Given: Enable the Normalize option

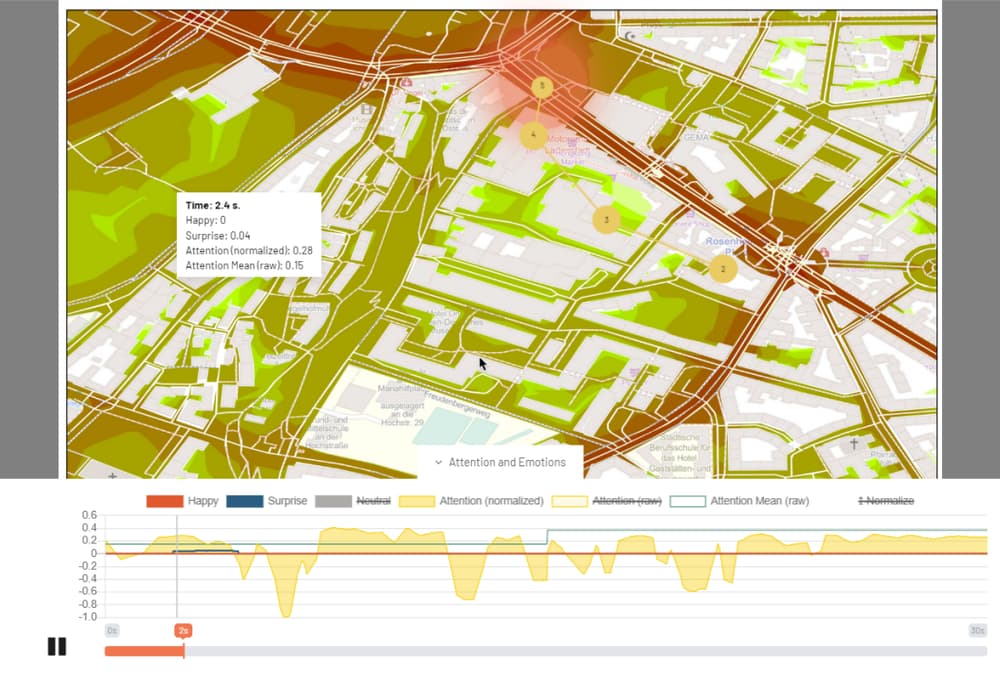Looking at the screenshot, I should 886,501.
